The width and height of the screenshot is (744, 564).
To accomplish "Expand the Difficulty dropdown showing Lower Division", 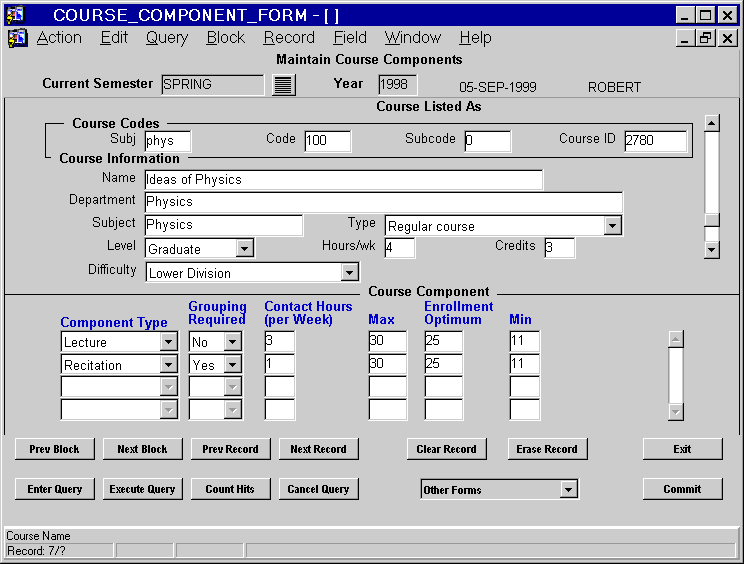I will [x=349, y=272].
